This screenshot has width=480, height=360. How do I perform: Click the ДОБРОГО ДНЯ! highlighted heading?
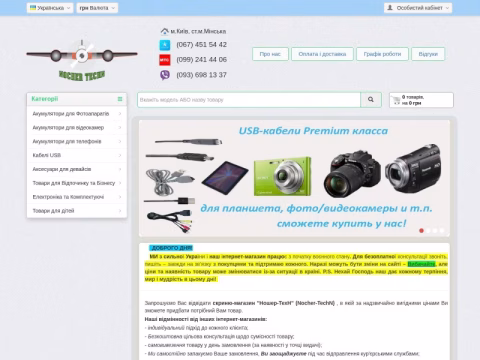pos(171,248)
